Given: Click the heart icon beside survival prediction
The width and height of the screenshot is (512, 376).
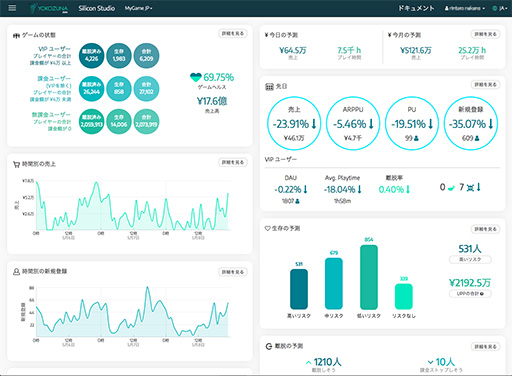Looking at the screenshot, I should pyautogui.click(x=267, y=228).
